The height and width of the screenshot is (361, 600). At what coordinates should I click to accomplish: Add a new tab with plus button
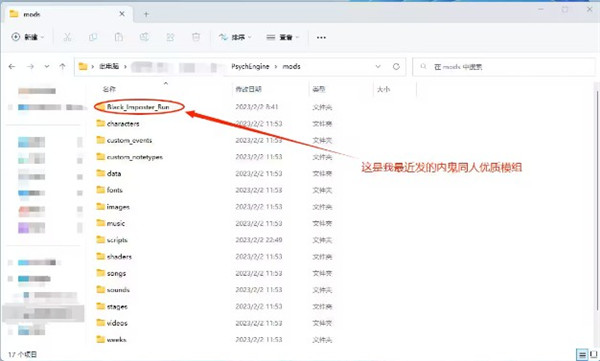(146, 14)
